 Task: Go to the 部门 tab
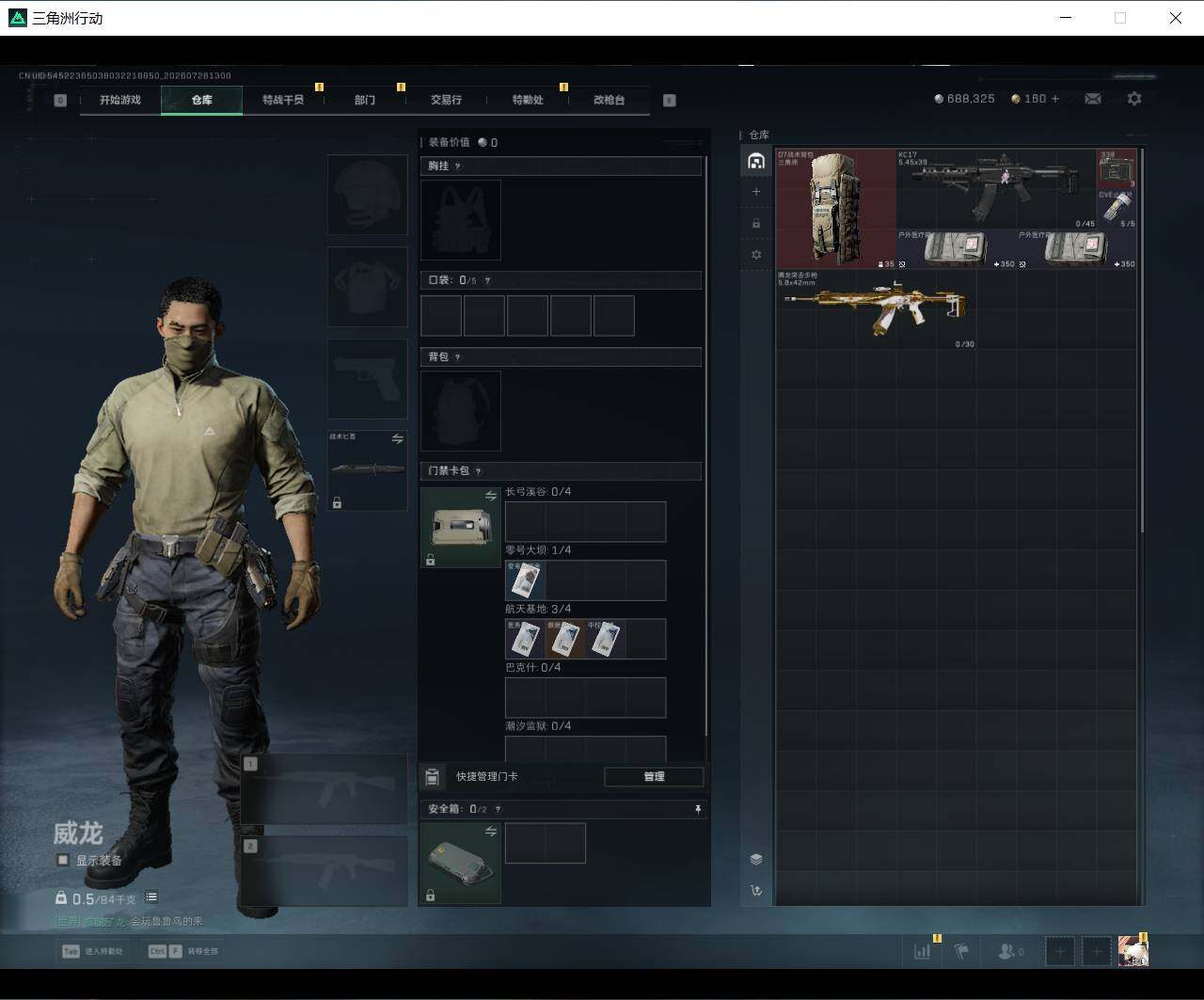(365, 100)
